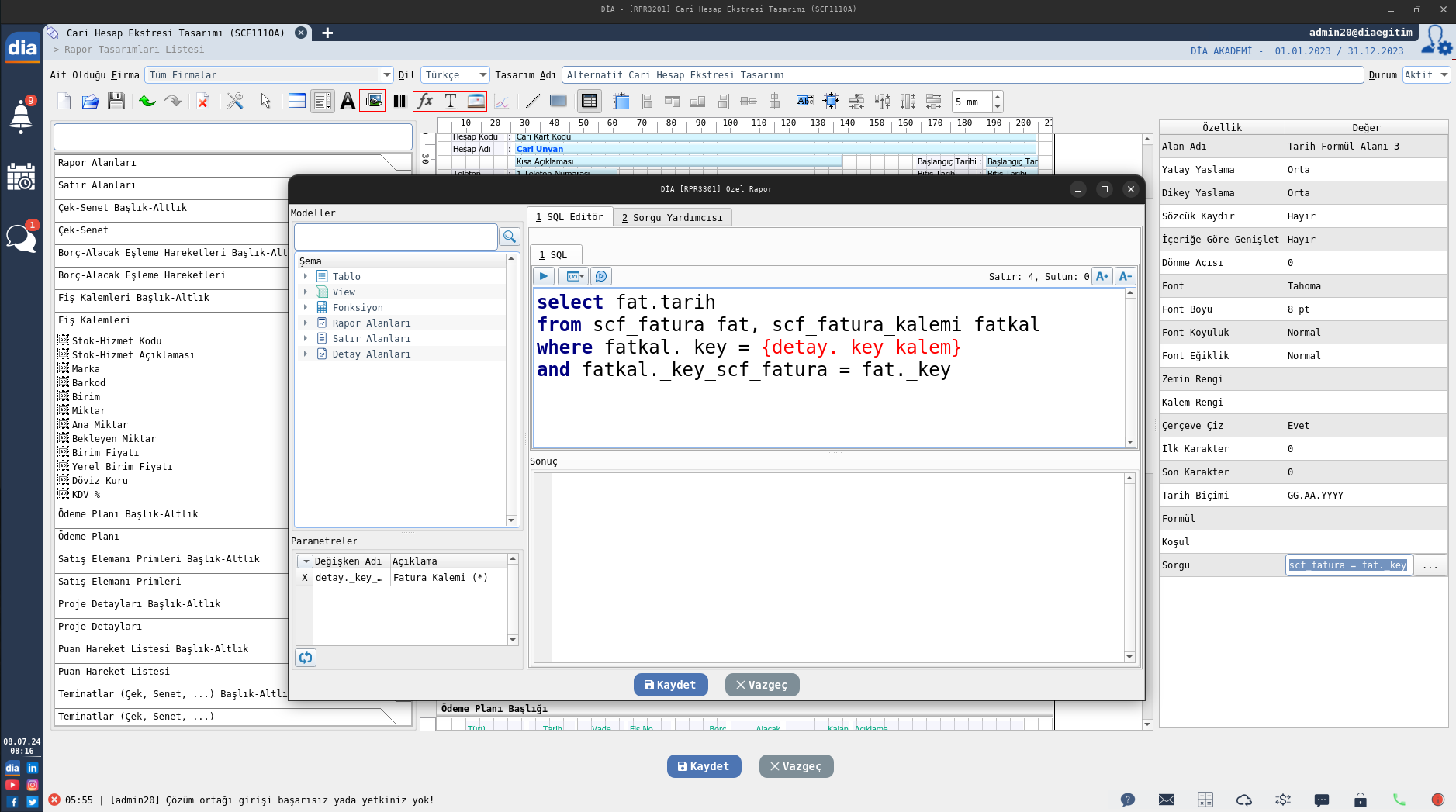The width and height of the screenshot is (1456, 812).
Task: Increase SQL editor font size with A+
Action: [1102, 276]
